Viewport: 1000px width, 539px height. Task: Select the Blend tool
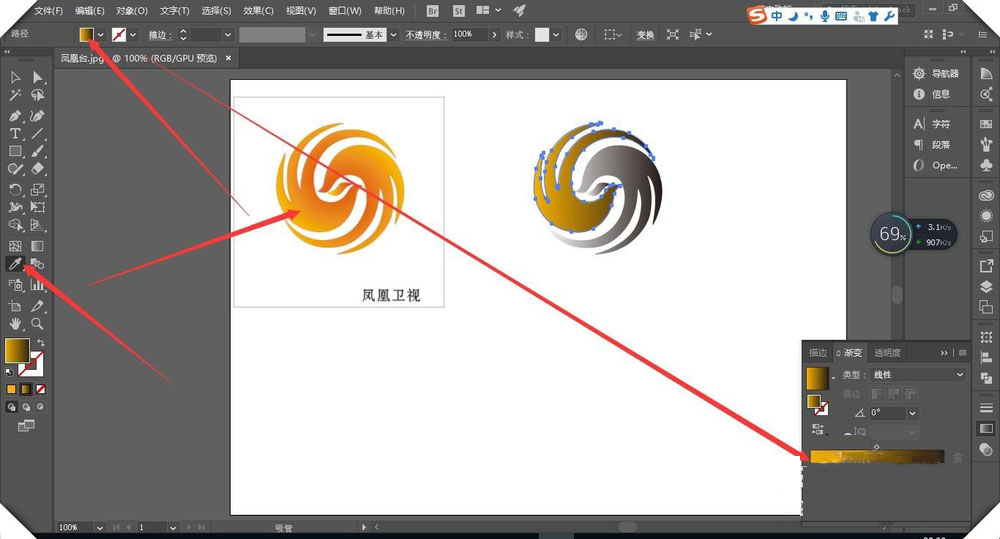pyautogui.click(x=38, y=263)
